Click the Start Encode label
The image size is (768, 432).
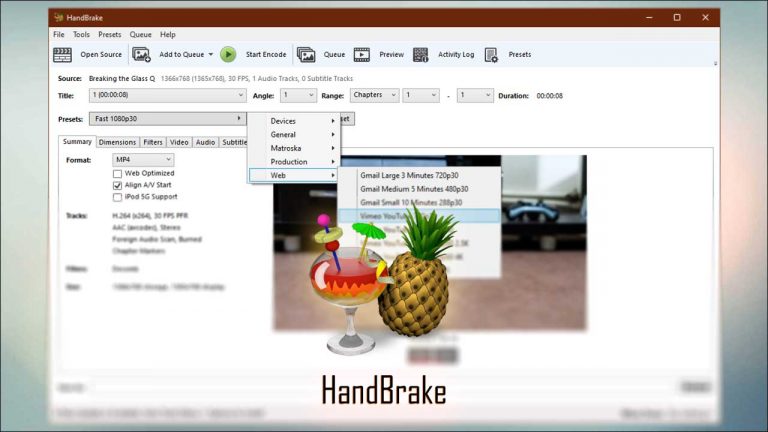(266, 54)
